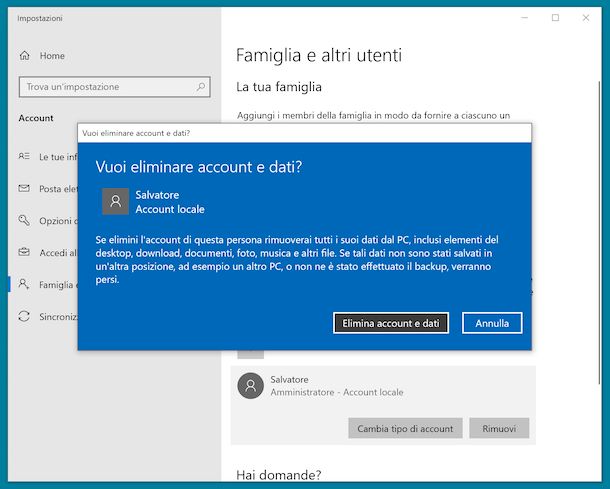Click Salvatore round avatar in user list
The width and height of the screenshot is (610, 489).
point(251,386)
